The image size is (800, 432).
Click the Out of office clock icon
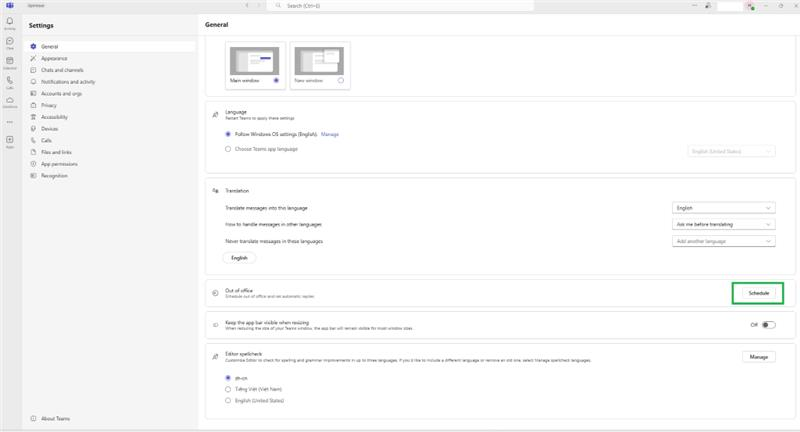[215, 293]
